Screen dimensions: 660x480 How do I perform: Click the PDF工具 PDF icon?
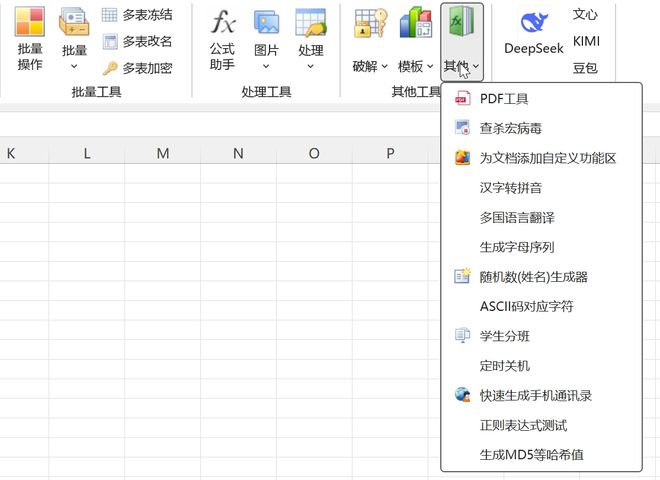[x=463, y=99]
